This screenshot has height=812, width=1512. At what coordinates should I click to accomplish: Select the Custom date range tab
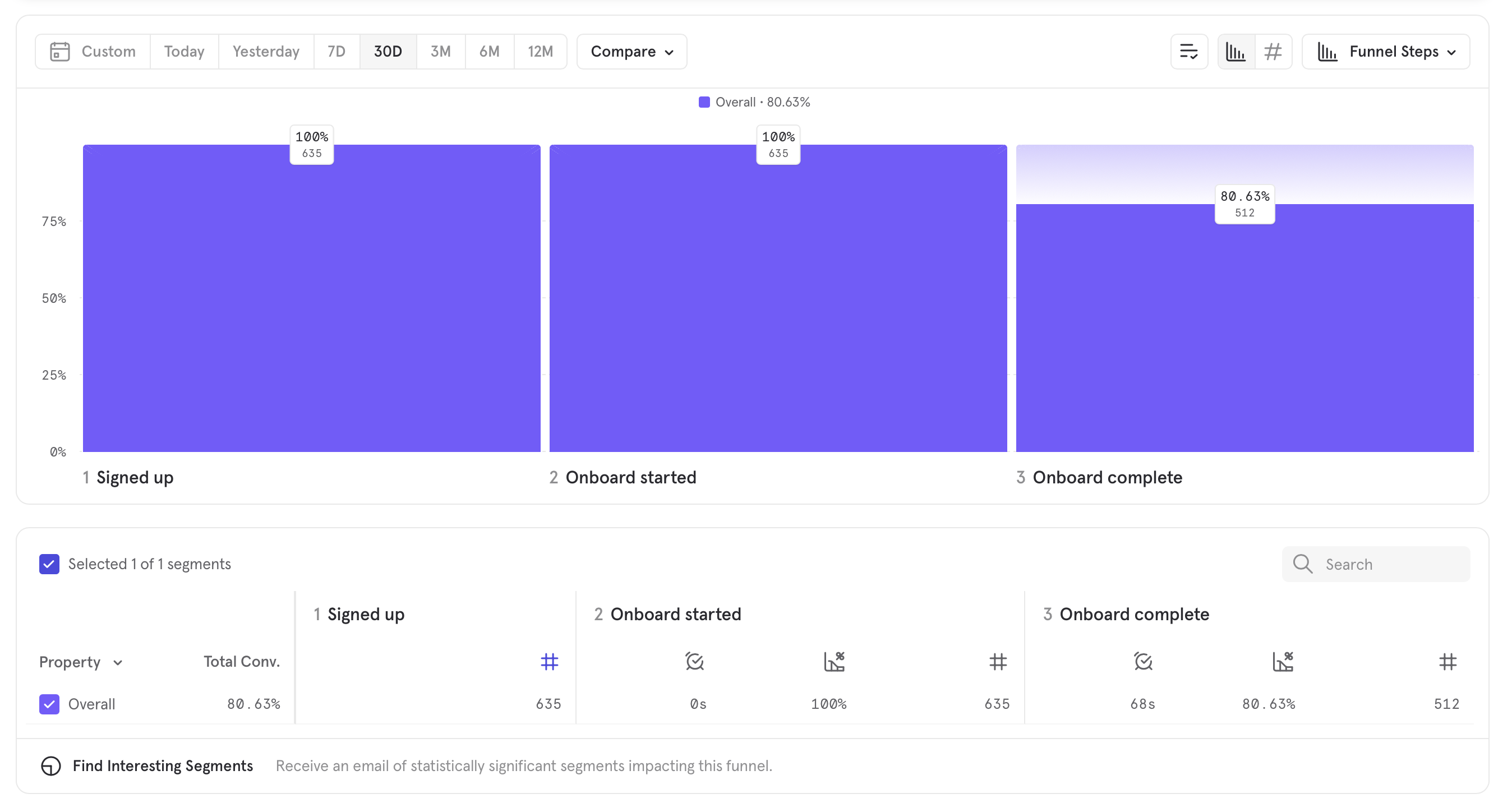pos(93,52)
